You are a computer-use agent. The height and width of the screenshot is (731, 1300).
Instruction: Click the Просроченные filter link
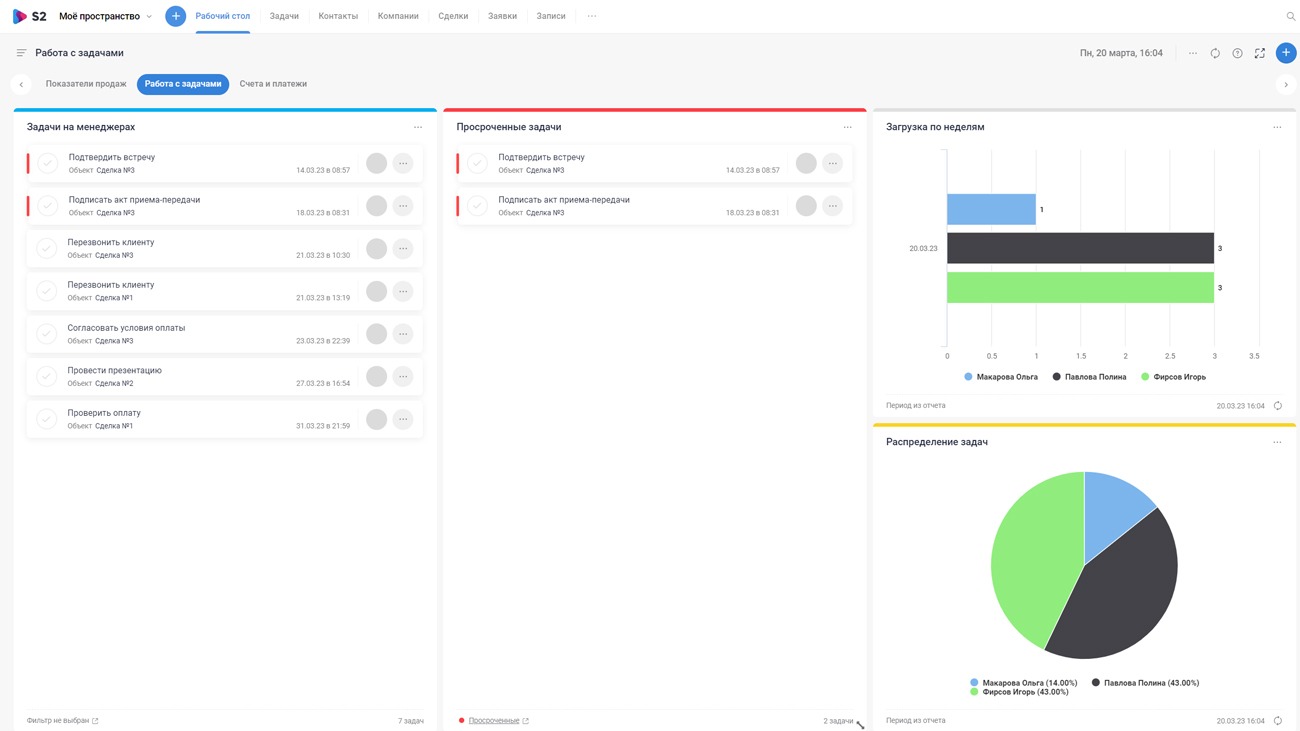[494, 720]
